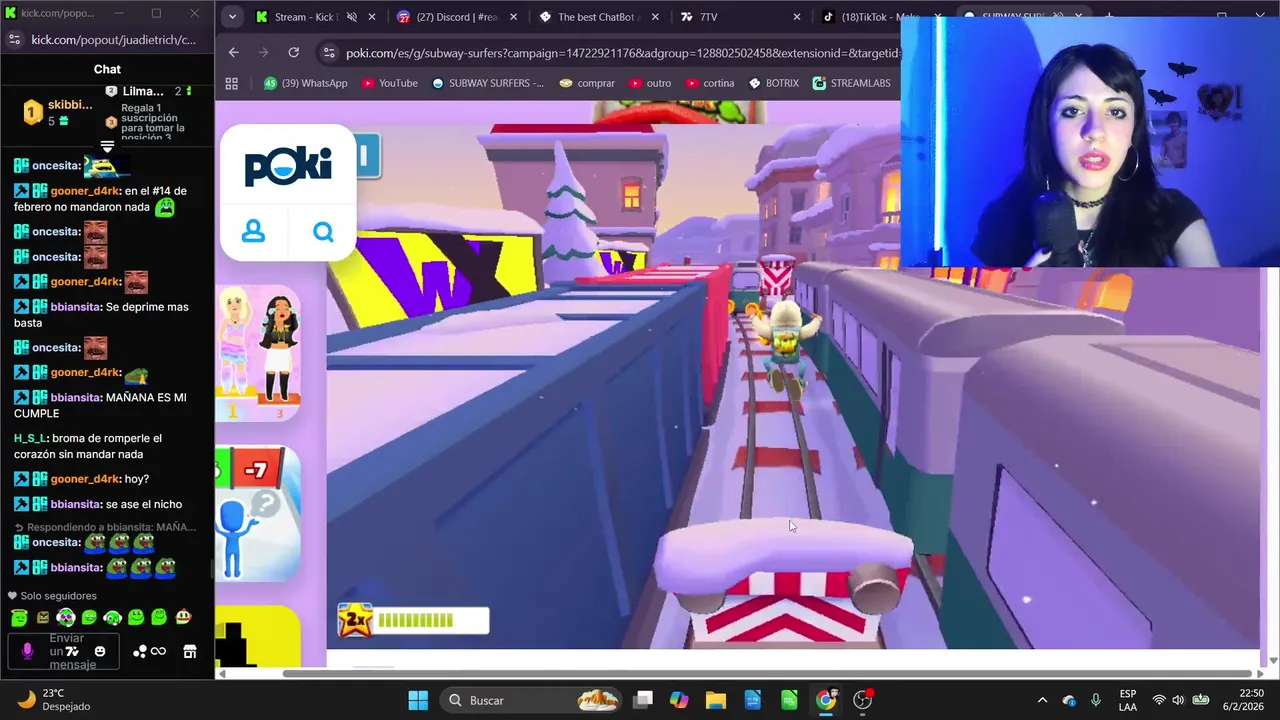Open the ESP LAA language selector

[x=1128, y=700]
